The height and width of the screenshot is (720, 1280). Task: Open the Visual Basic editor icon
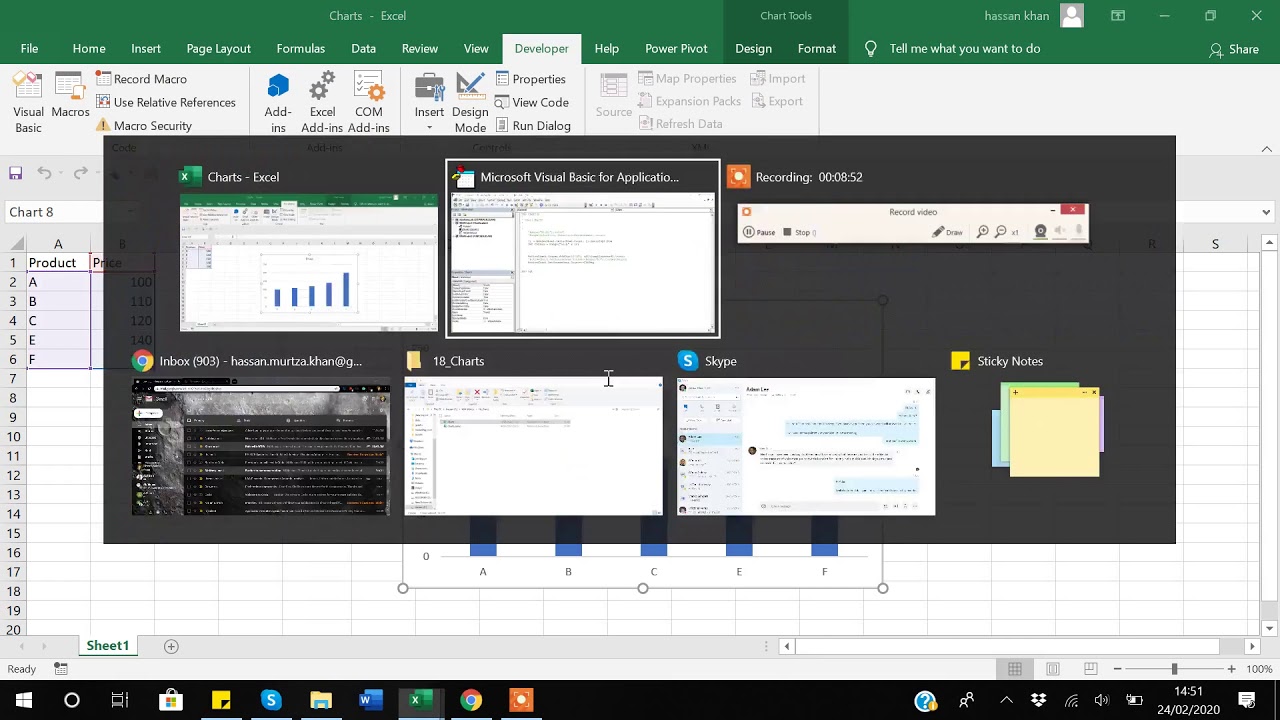point(28,102)
